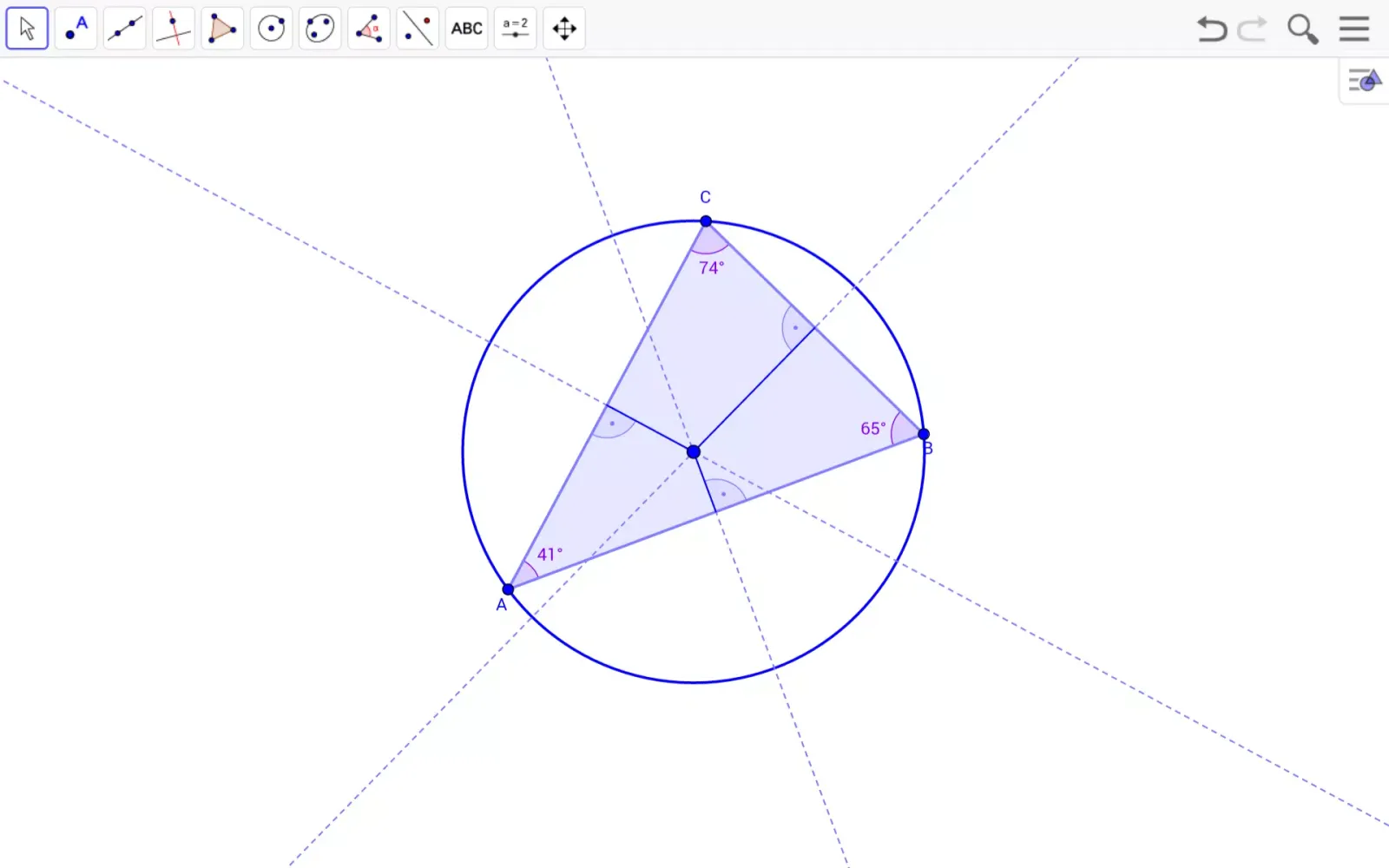Click the circumcenter point

coord(694,452)
